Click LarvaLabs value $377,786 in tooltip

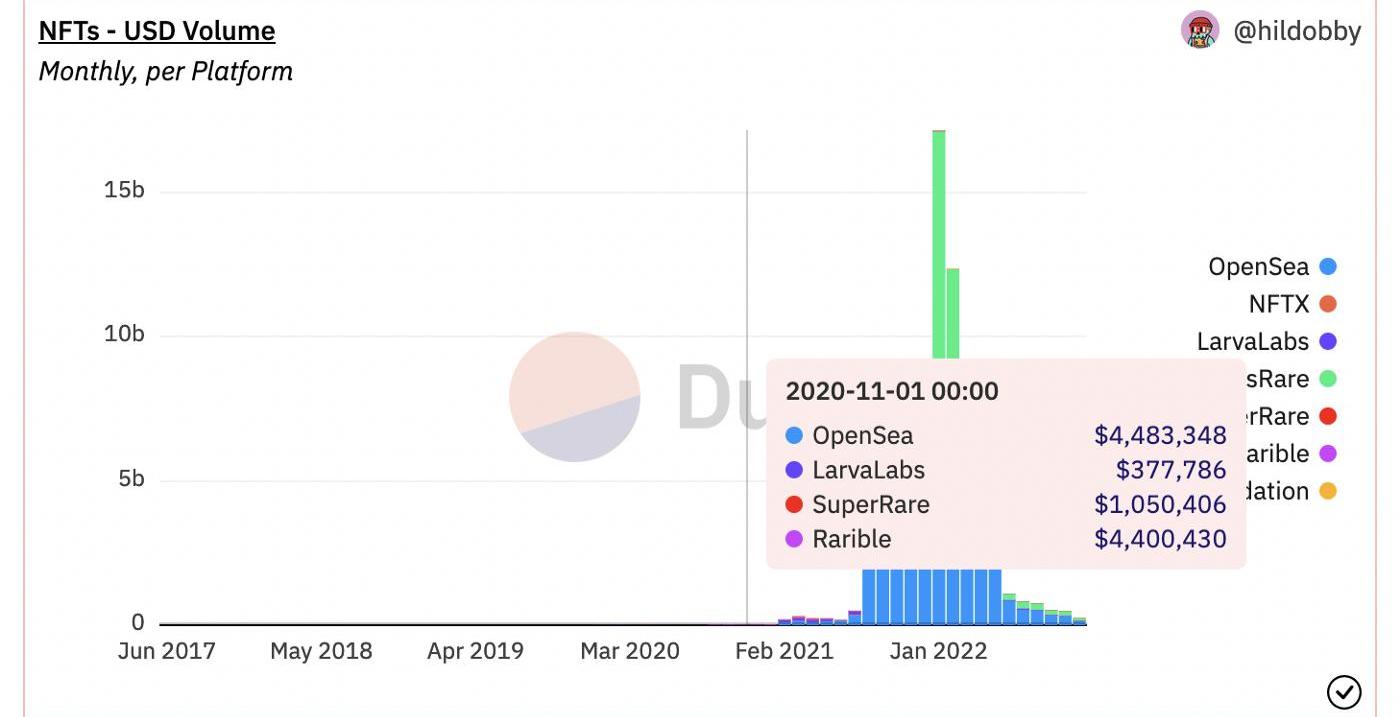(x=1171, y=470)
